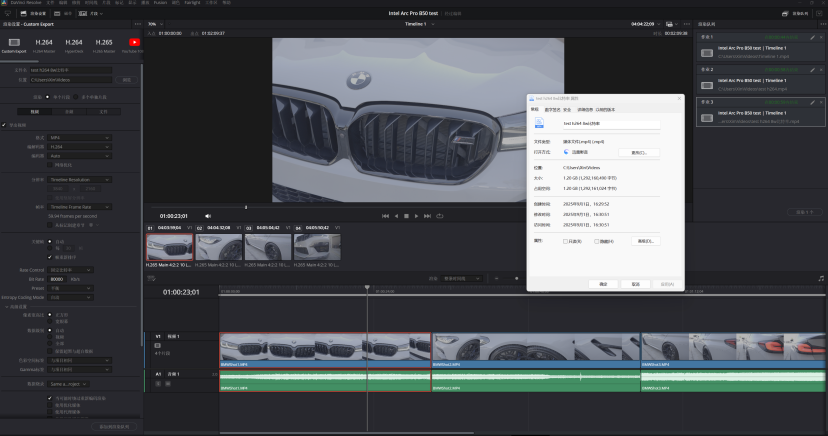The width and height of the screenshot is (828, 436).
Task: Enable the read-only attribute checkbox
Action: (x=566, y=241)
